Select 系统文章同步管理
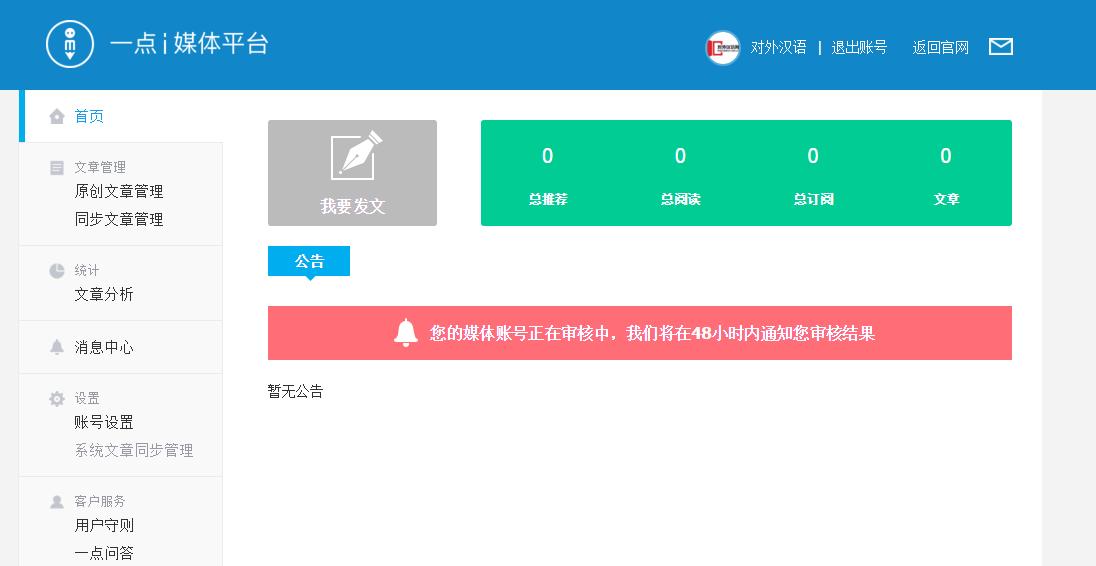The height and width of the screenshot is (566, 1096). click(134, 451)
